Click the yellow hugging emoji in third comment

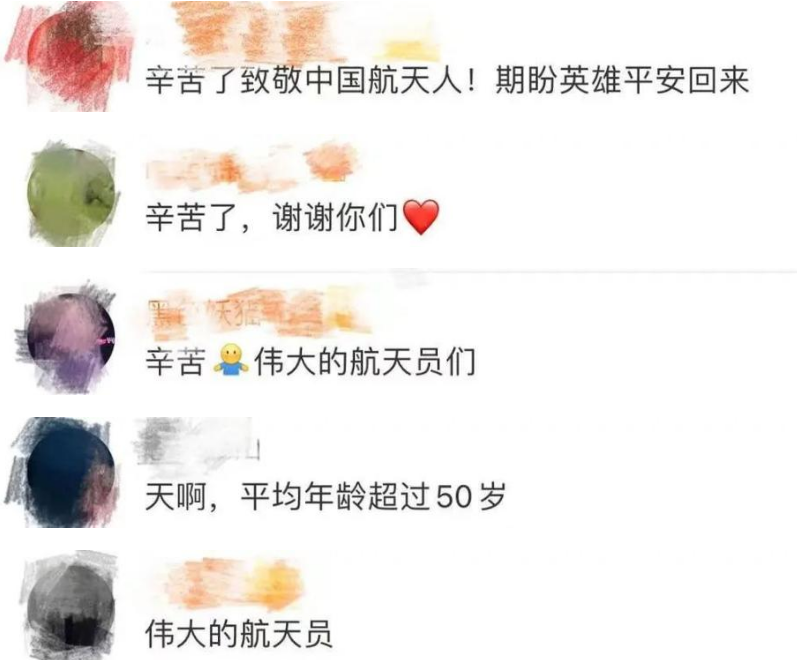[231, 361]
